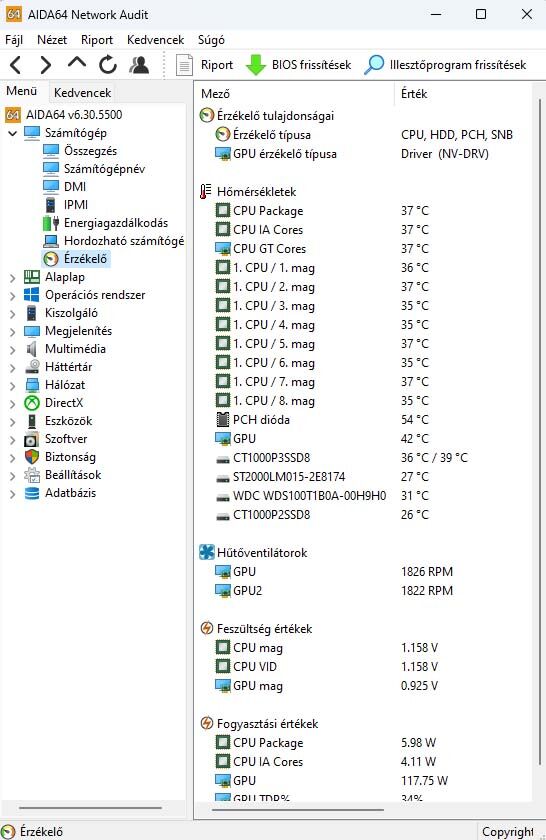Viewport: 546px width, 840px height.
Task: Open the Riport menu
Action: 96,40
